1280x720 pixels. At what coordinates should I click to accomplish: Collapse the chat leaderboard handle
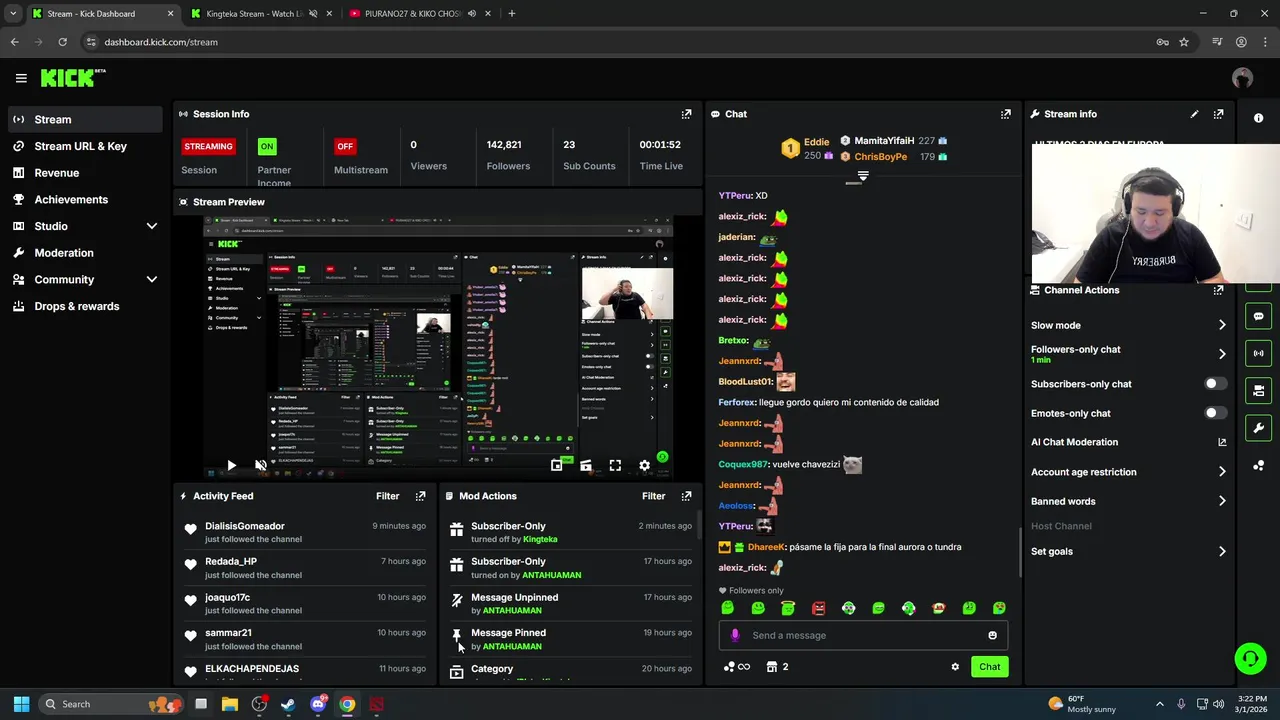pyautogui.click(x=863, y=176)
